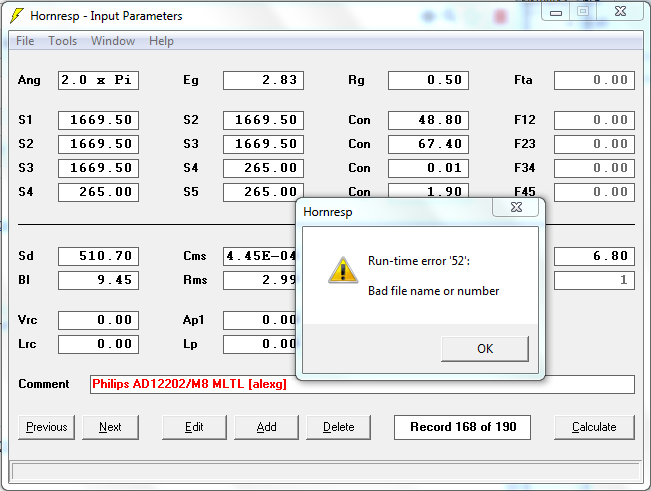Viewport: 651px width, 491px height.
Task: Click the Hornresp lightning bolt title icon
Action: (x=17, y=16)
